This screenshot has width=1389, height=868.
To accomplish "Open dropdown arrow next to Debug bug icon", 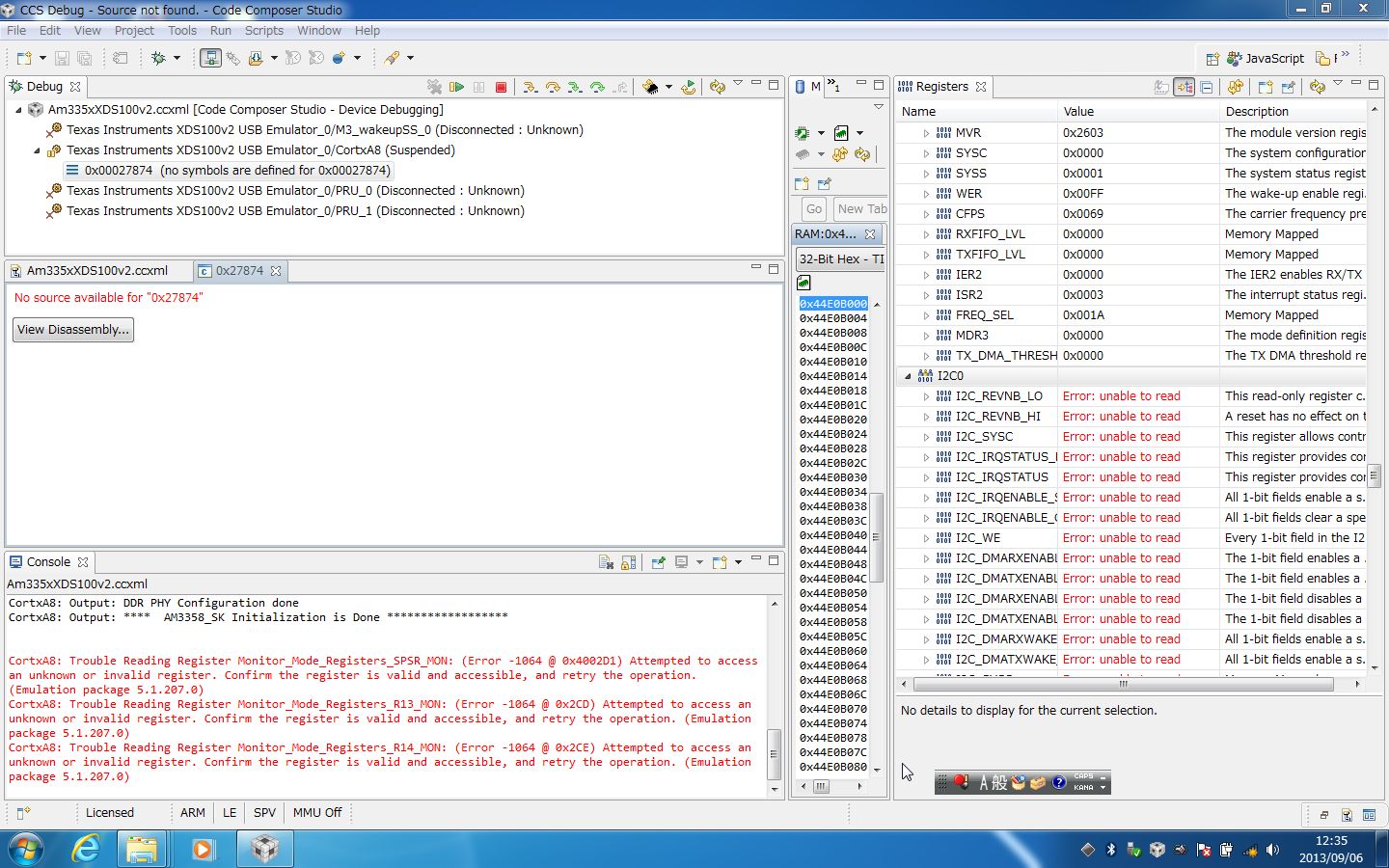I will (177, 58).
